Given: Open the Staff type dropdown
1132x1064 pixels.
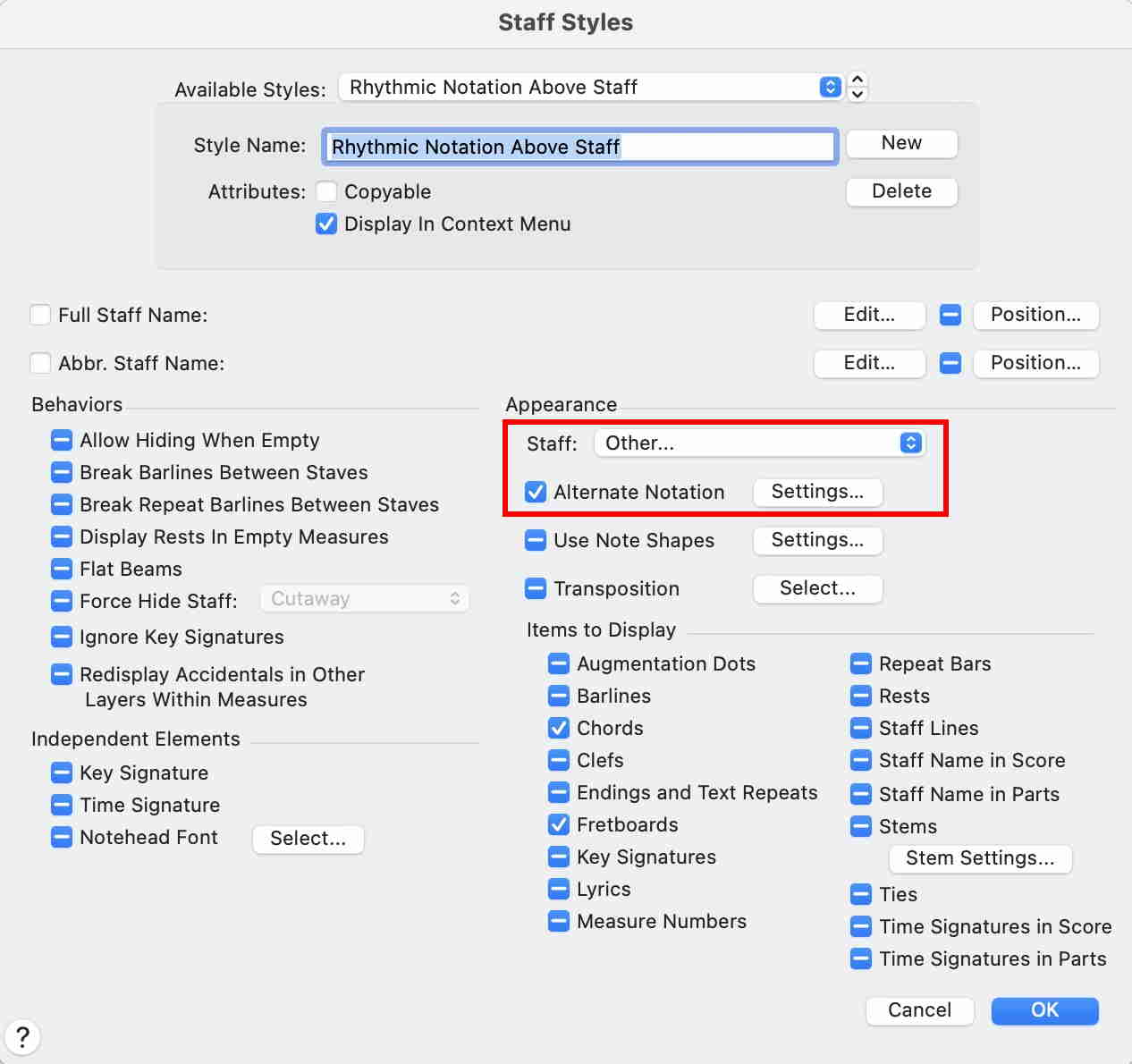Looking at the screenshot, I should point(760,443).
